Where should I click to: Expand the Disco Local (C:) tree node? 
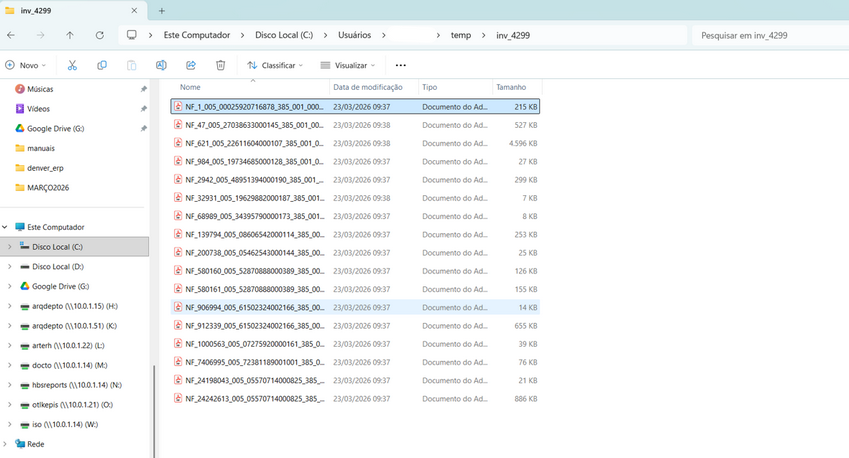pyautogui.click(x=10, y=247)
